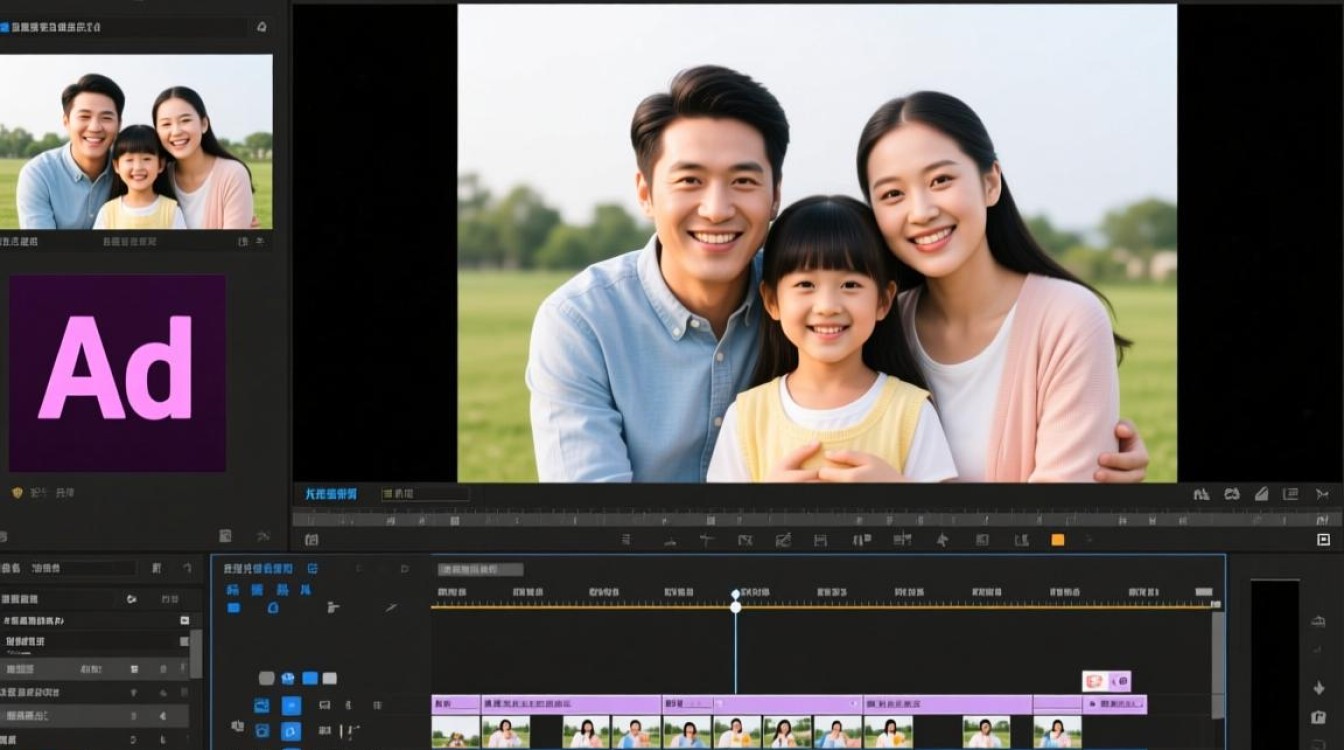Click the input field beside the blue monitor tab

pyautogui.click(x=425, y=494)
